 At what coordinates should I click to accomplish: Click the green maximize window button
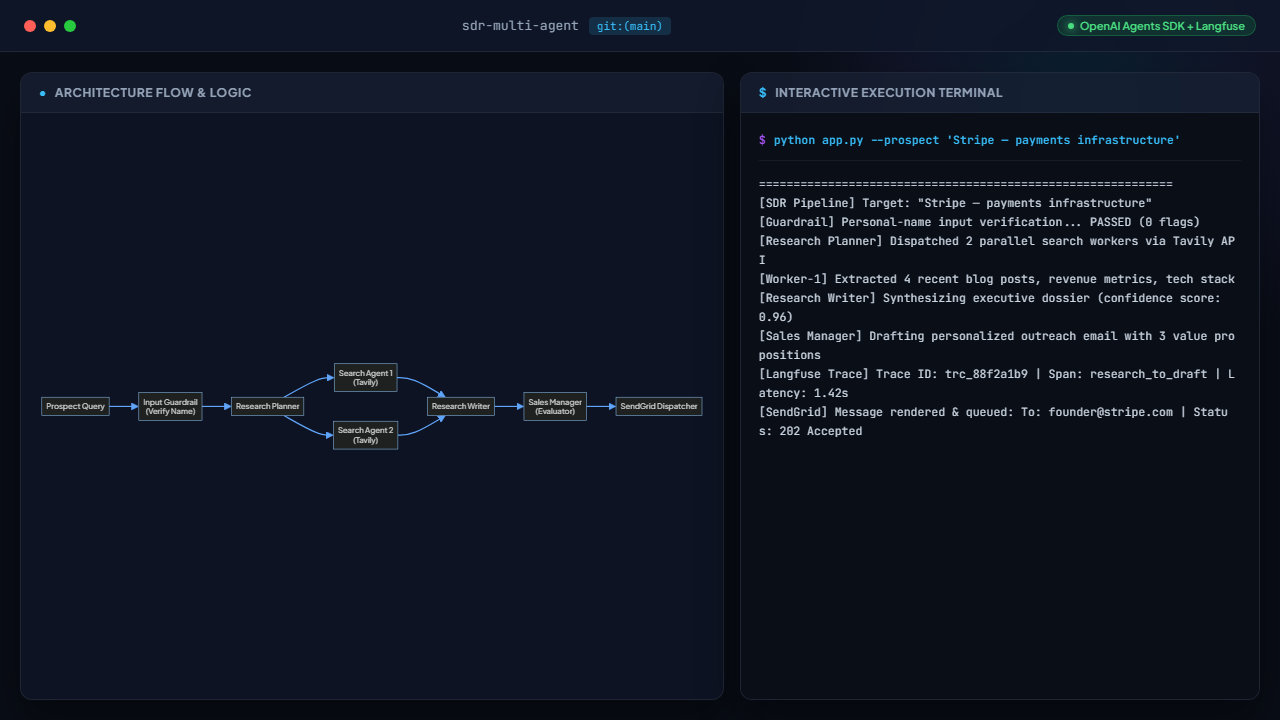[70, 26]
